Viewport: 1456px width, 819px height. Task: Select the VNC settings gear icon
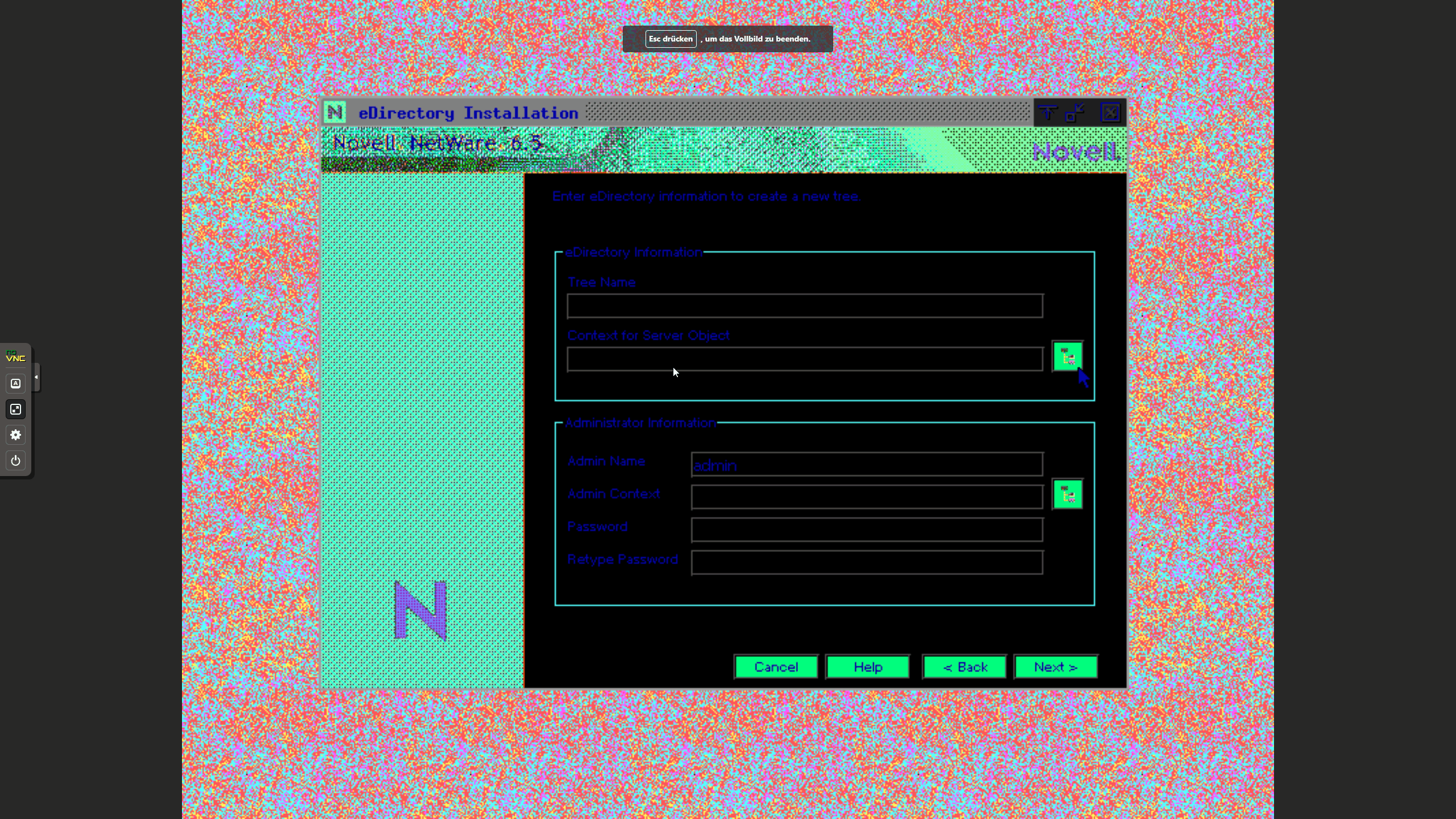15,434
